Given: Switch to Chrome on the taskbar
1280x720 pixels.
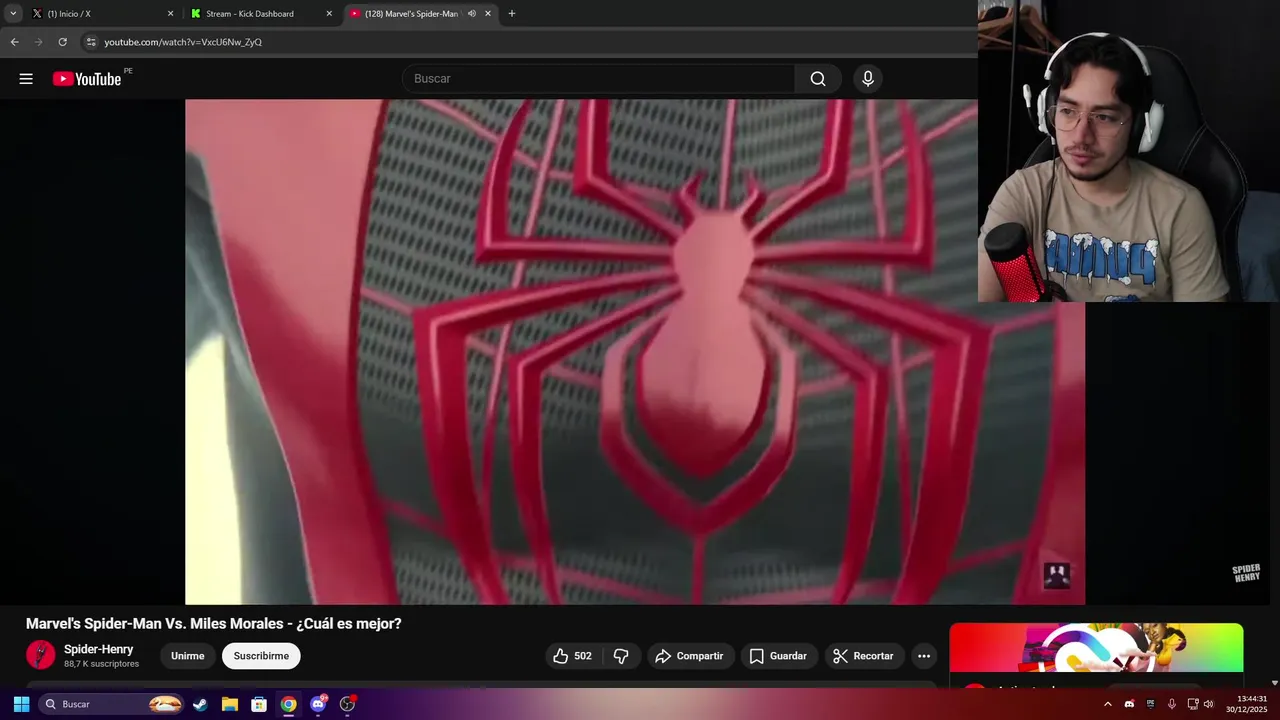Looking at the screenshot, I should coord(288,704).
